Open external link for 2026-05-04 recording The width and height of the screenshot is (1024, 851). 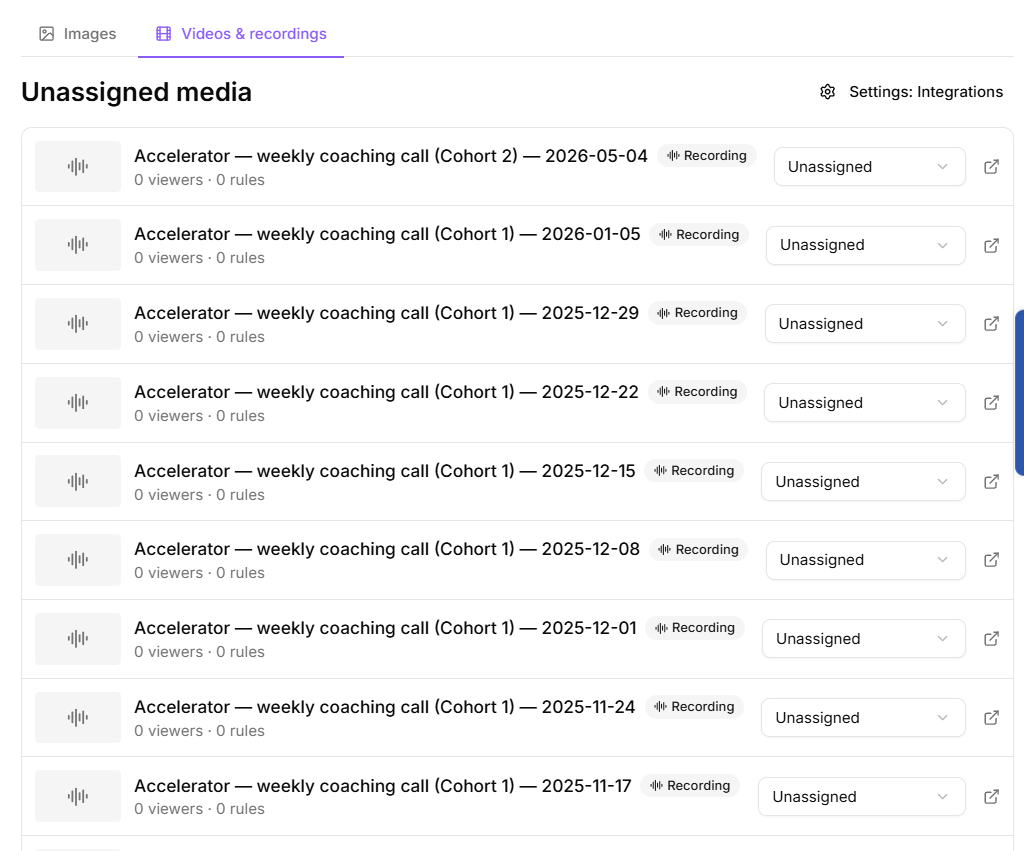(x=991, y=167)
